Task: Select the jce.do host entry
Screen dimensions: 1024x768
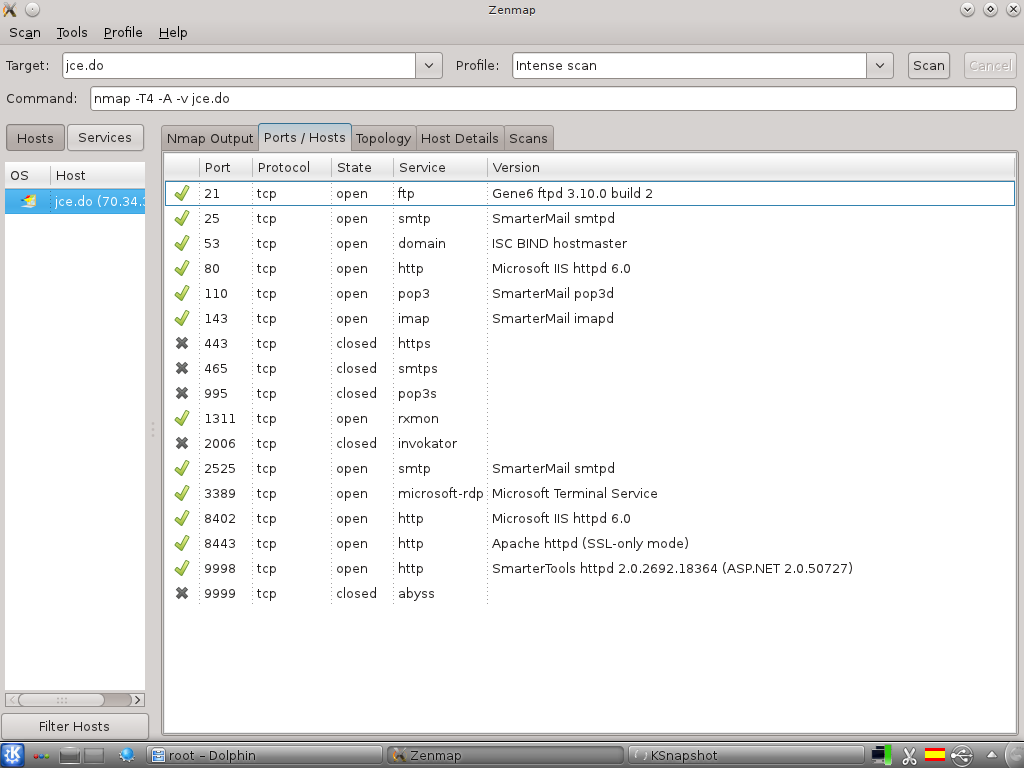Action: (75, 201)
